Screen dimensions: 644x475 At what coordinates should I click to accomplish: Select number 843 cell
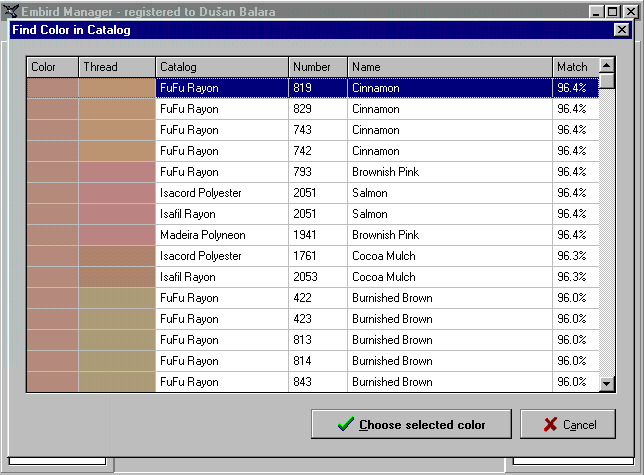tap(318, 382)
